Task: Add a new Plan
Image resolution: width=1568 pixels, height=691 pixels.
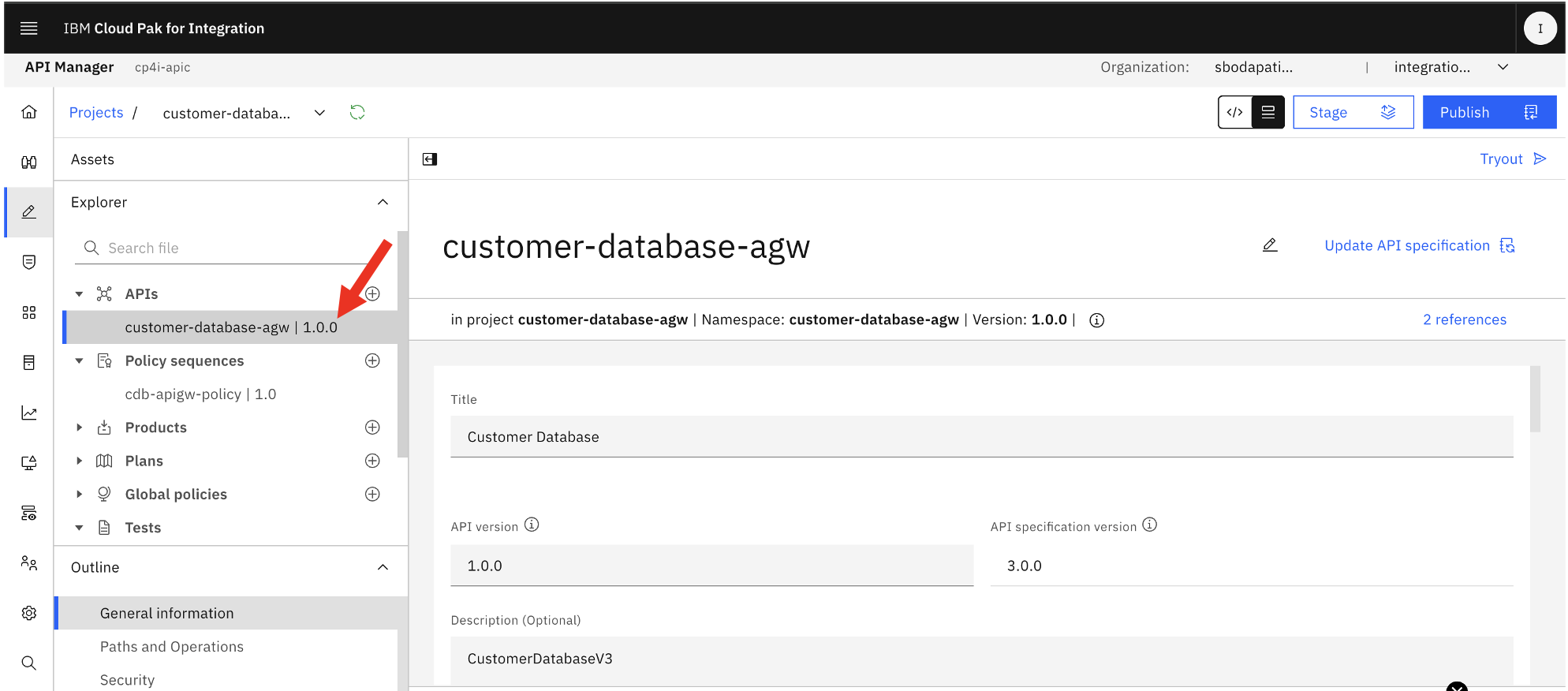Action: [373, 461]
